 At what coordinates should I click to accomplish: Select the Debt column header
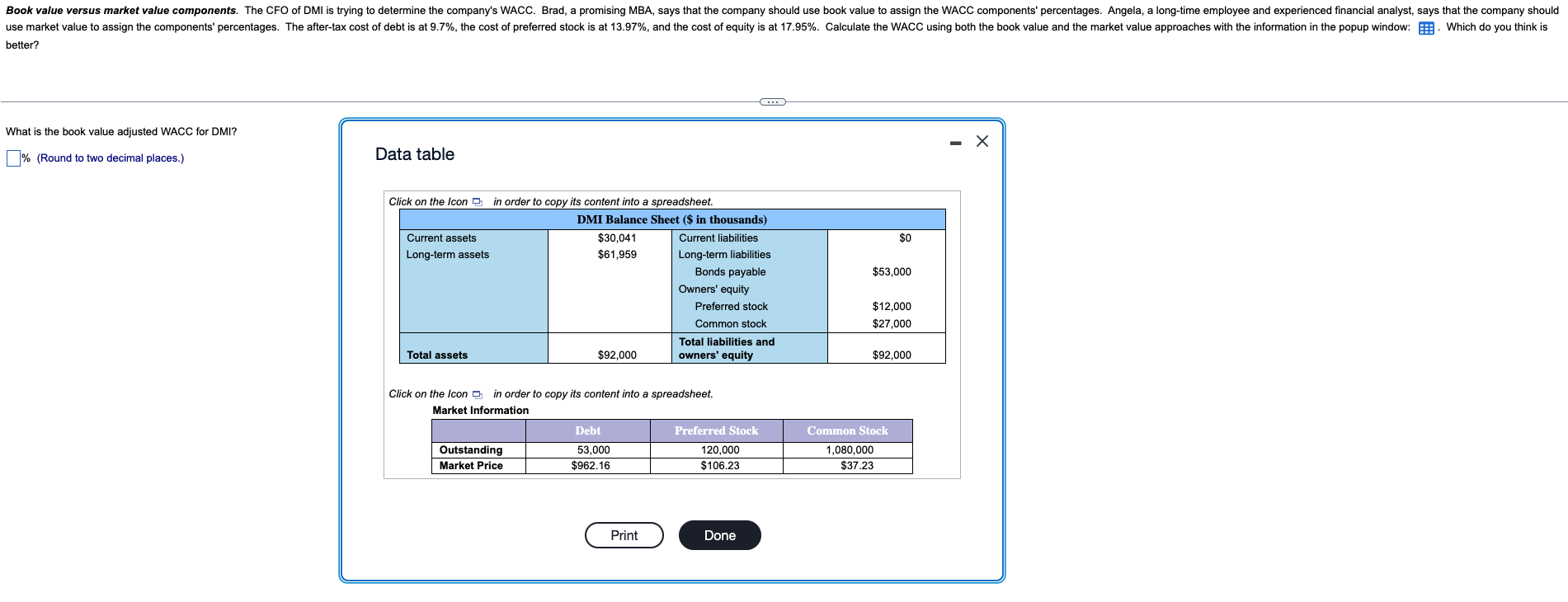(587, 430)
